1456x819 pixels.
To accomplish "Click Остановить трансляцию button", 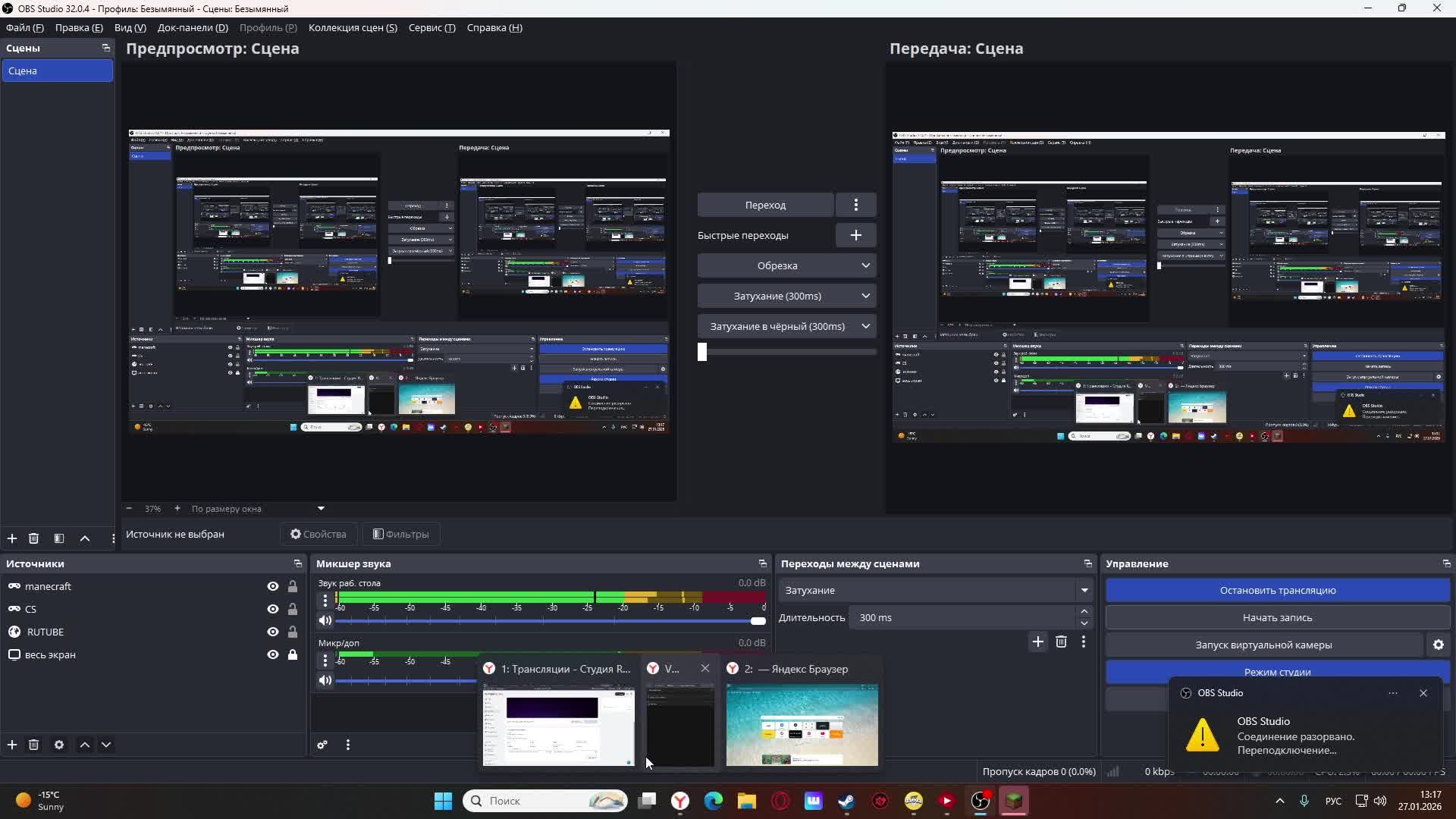I will point(1277,590).
